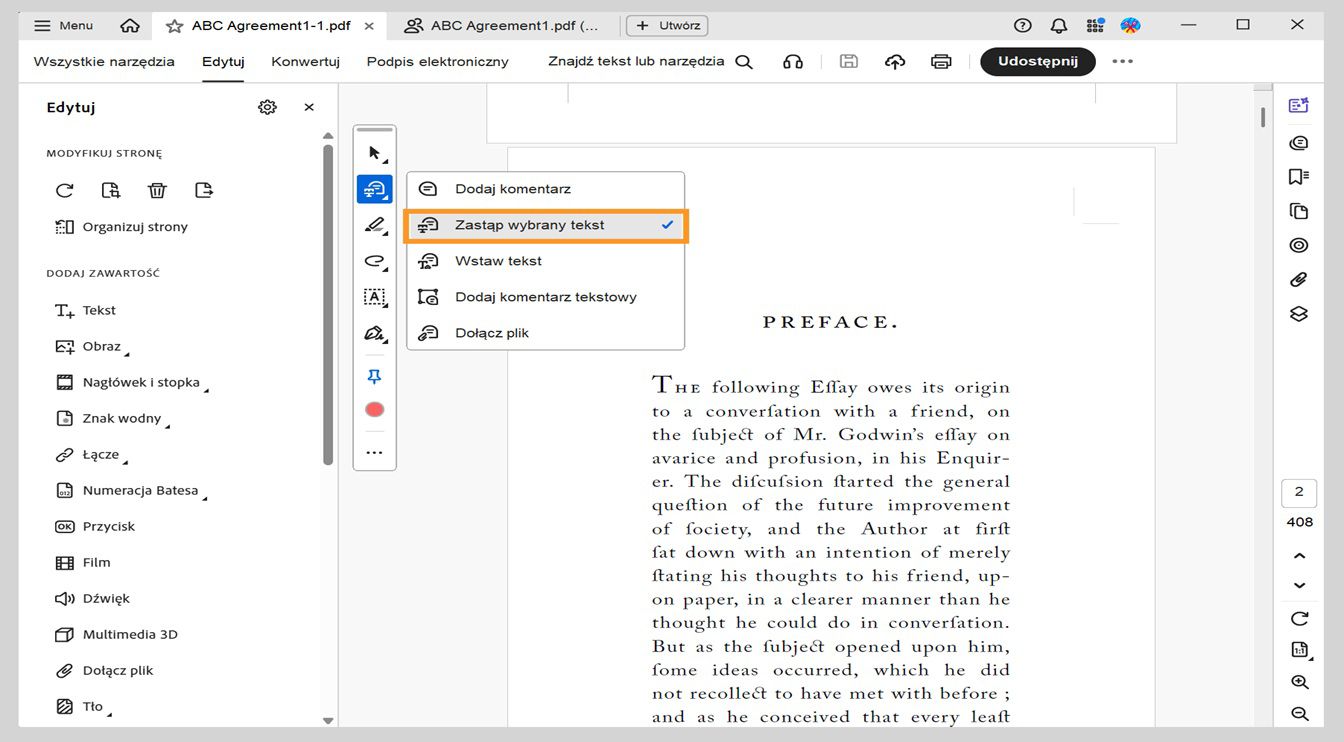This screenshot has width=1344, height=742.
Task: Open Edit panel settings gear
Action: (x=267, y=107)
